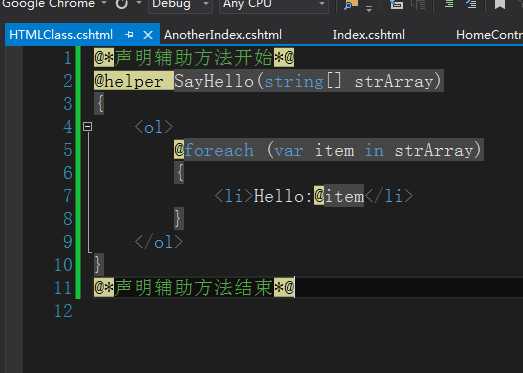Collapse the <ol> block at line 4

click(x=87, y=126)
